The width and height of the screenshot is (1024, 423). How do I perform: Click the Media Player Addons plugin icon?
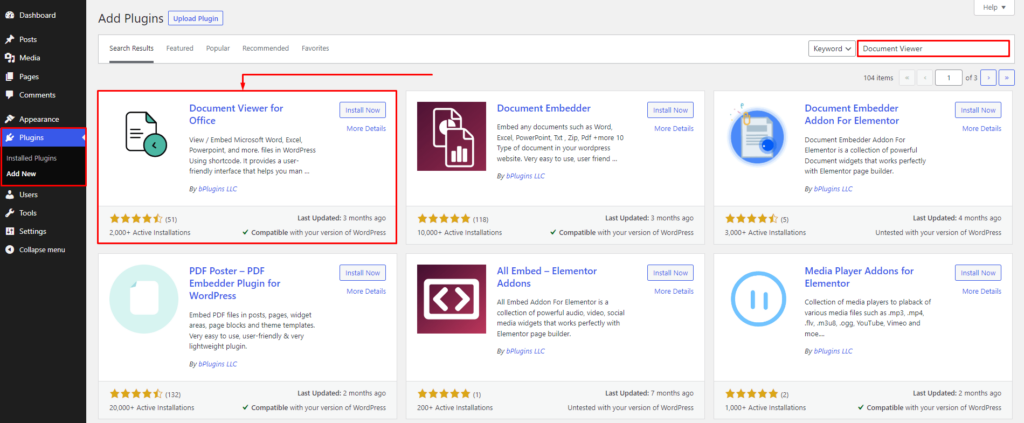(x=759, y=298)
